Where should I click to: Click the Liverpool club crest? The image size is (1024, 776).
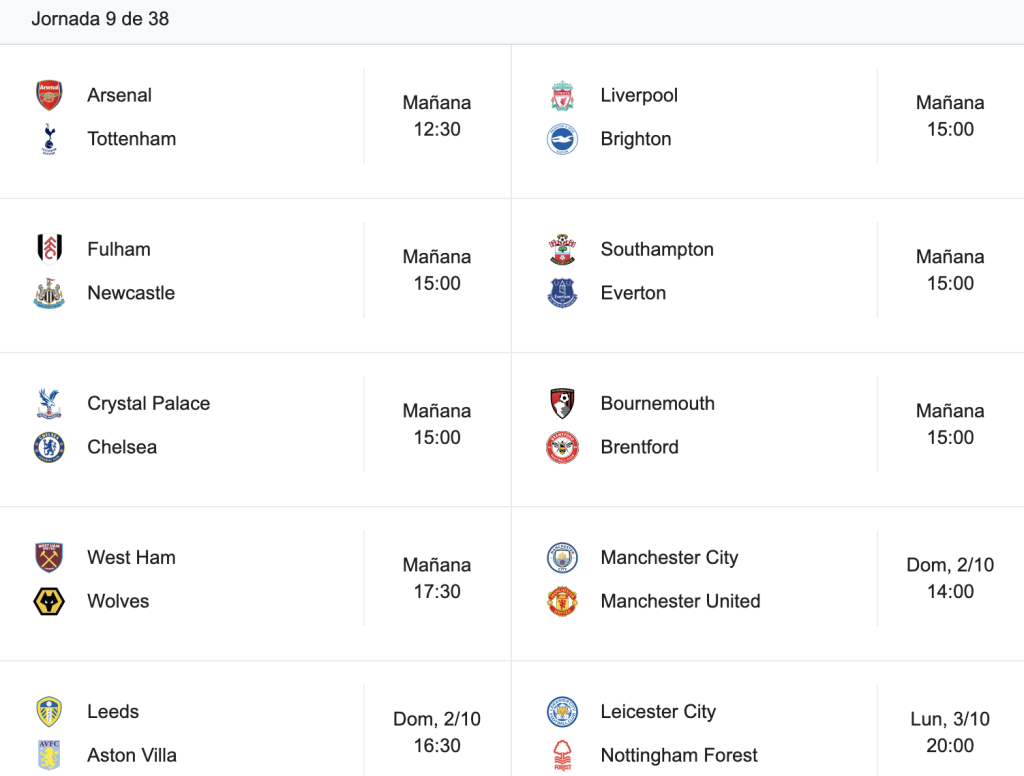[x=562, y=95]
